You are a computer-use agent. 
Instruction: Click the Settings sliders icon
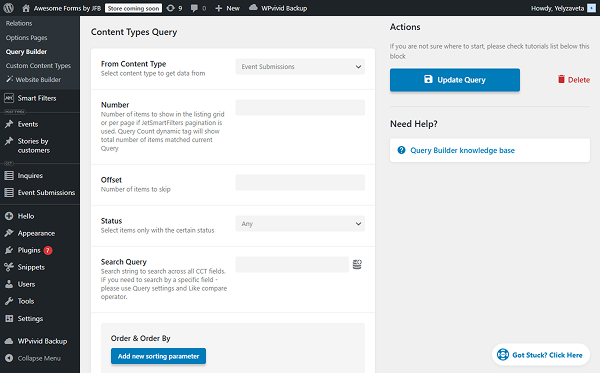9,318
